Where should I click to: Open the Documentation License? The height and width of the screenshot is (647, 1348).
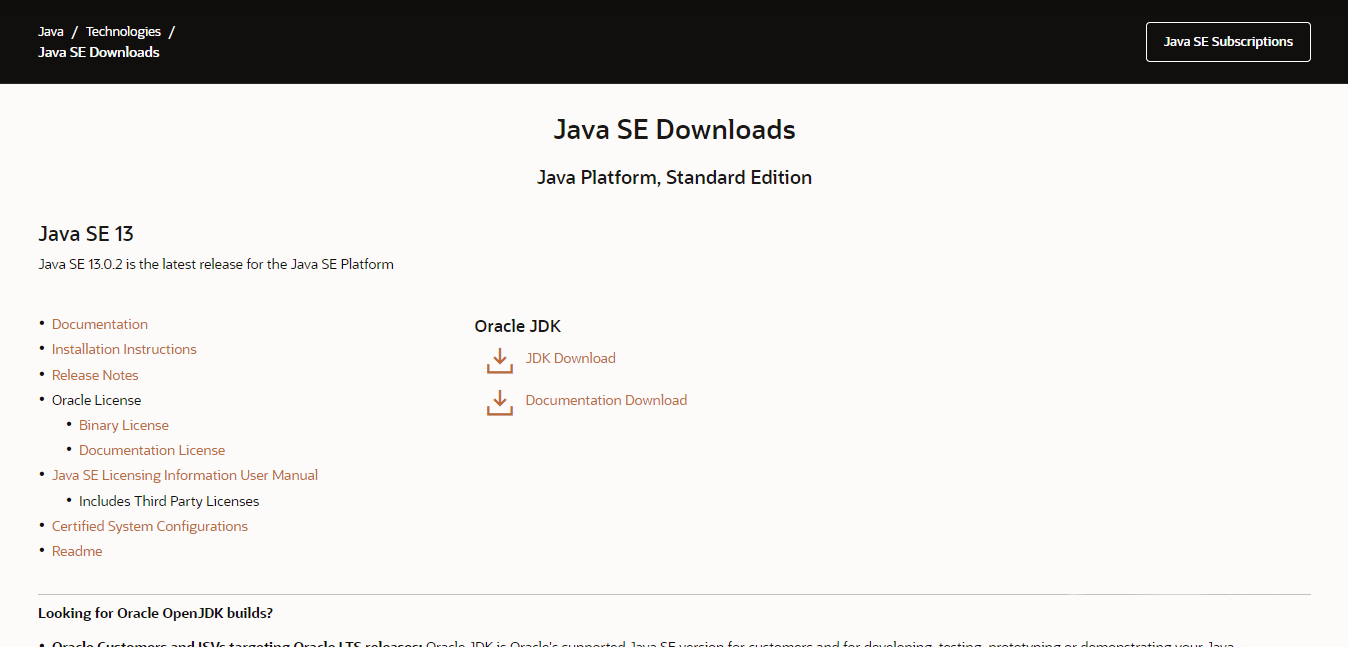[x=152, y=449]
